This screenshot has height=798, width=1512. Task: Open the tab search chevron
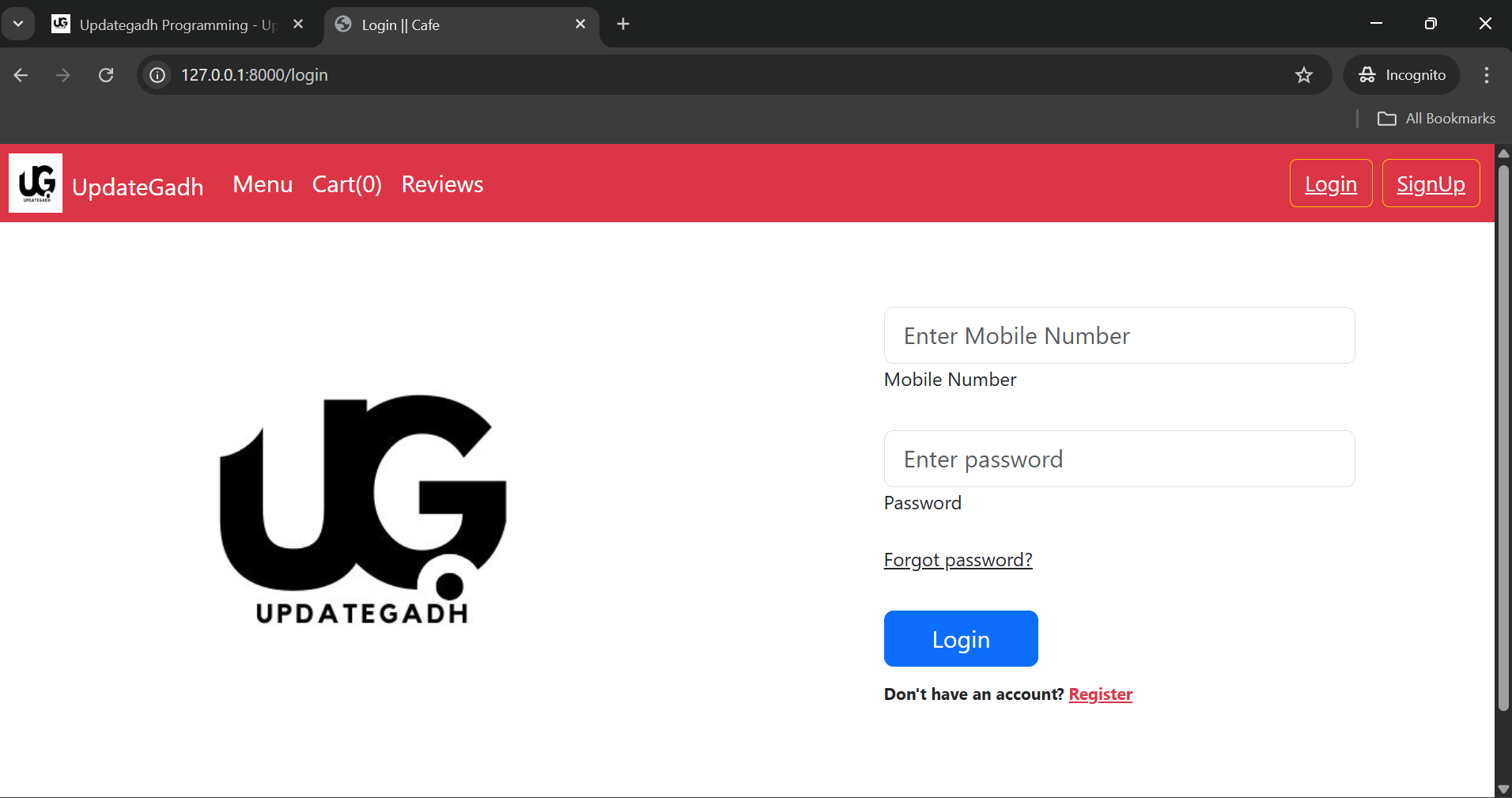pyautogui.click(x=17, y=23)
